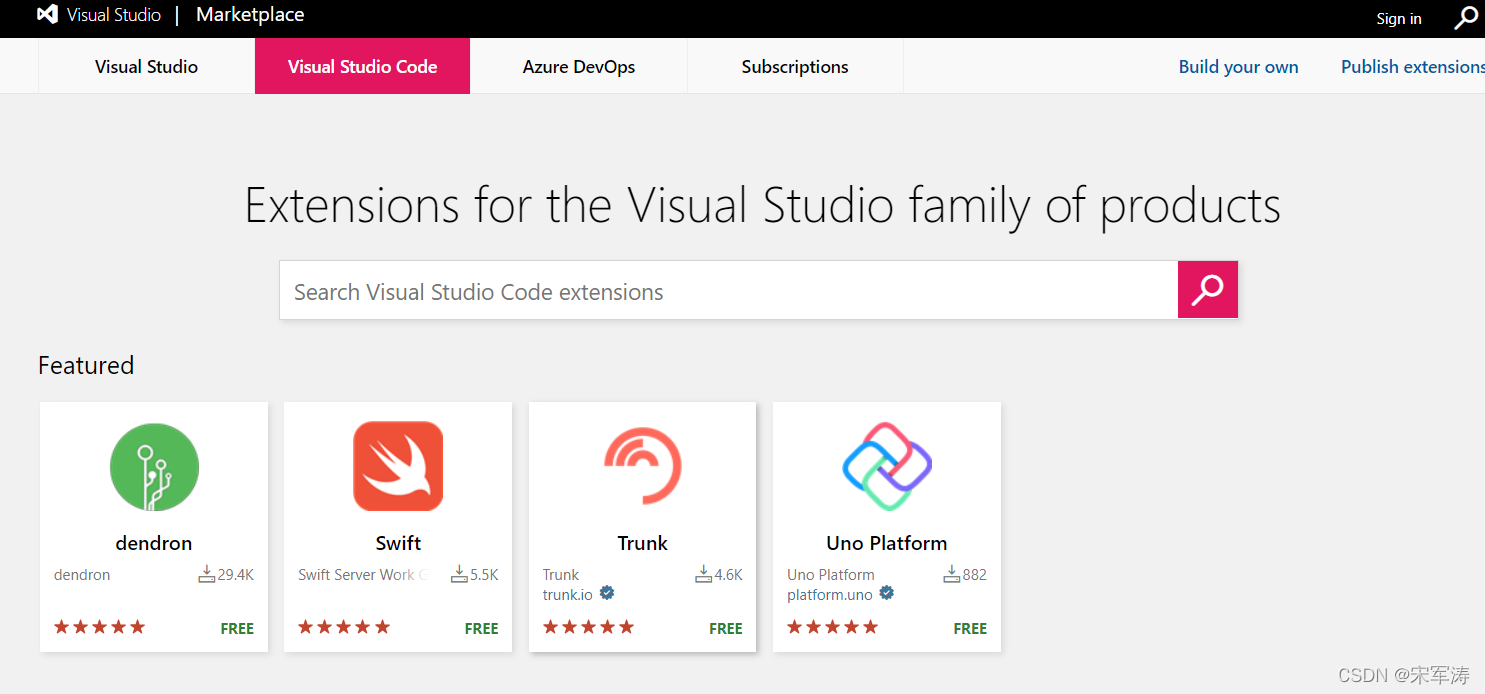Open the dendron green tree icon
This screenshot has height=694, width=1485.
tap(154, 467)
